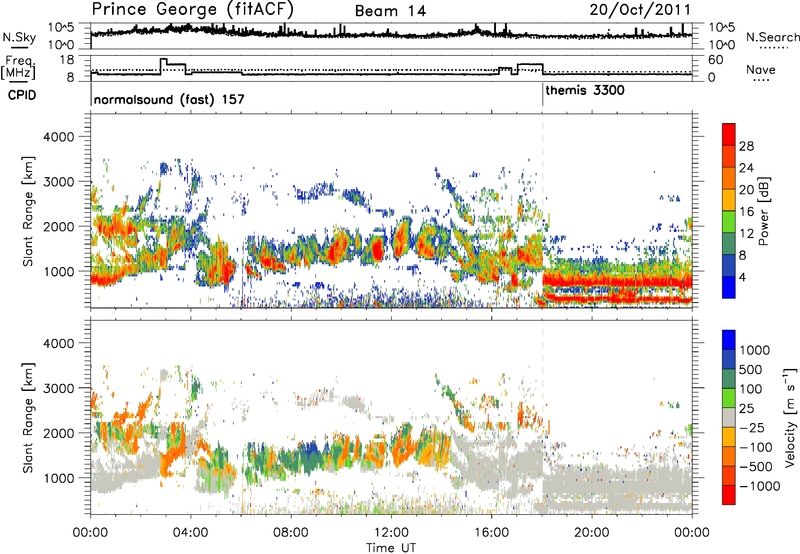The image size is (800, 554).
Task: Click the "Freq. [MHz]" axis label
Action: pos(18,68)
